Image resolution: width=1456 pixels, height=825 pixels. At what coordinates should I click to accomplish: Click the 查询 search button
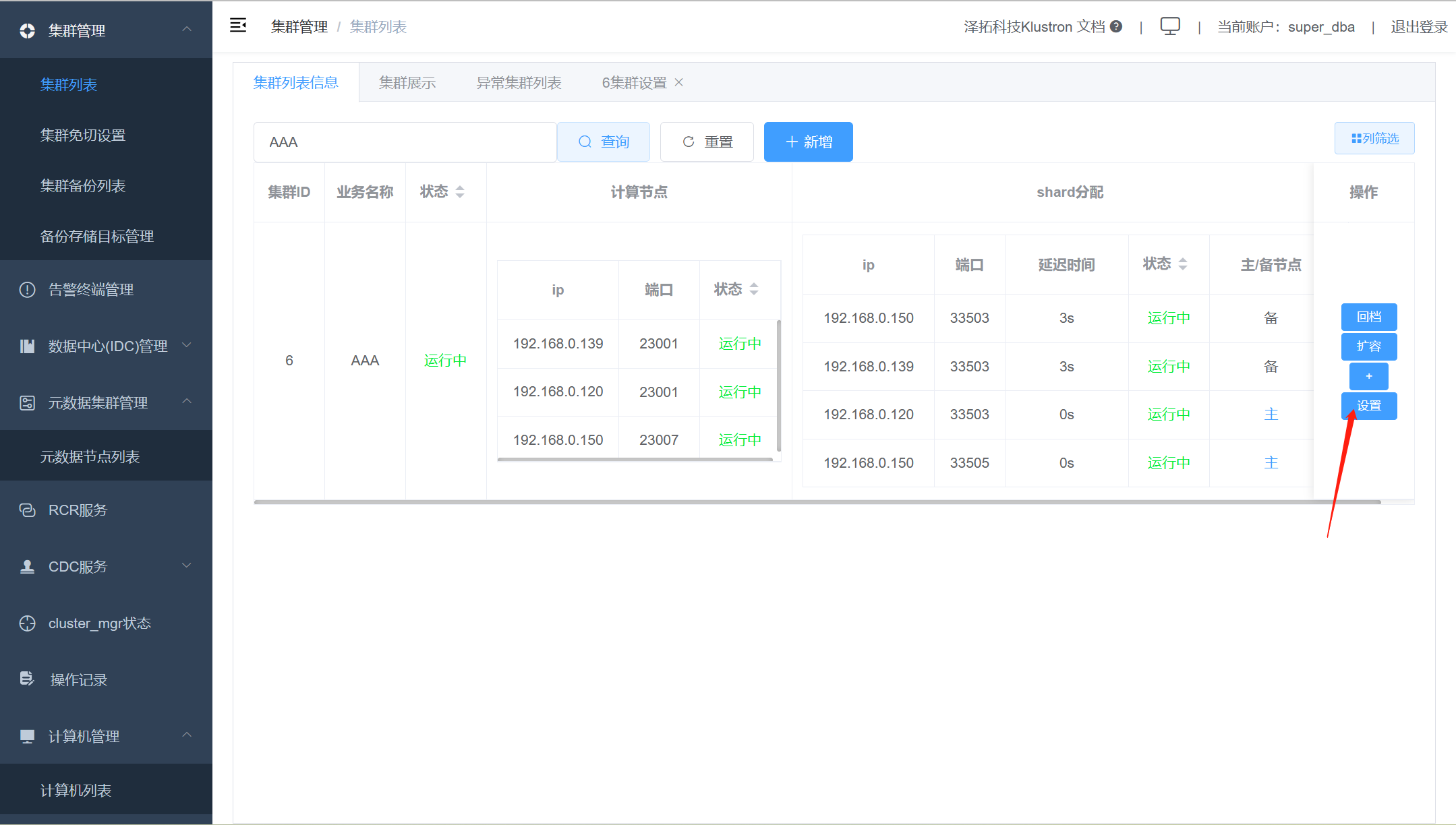point(604,142)
